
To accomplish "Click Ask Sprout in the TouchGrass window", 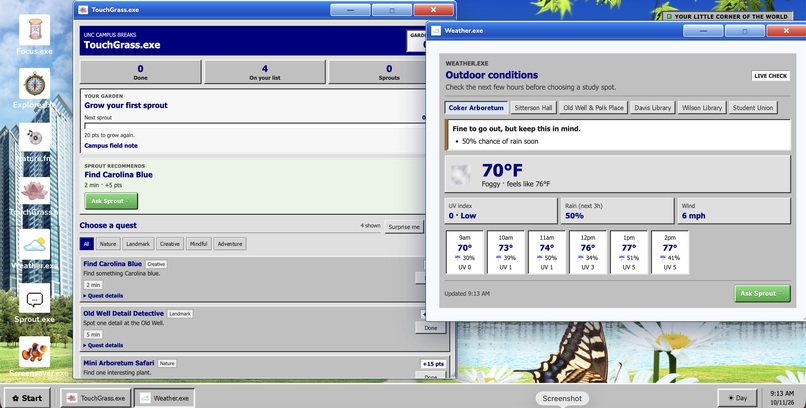I will 111,201.
